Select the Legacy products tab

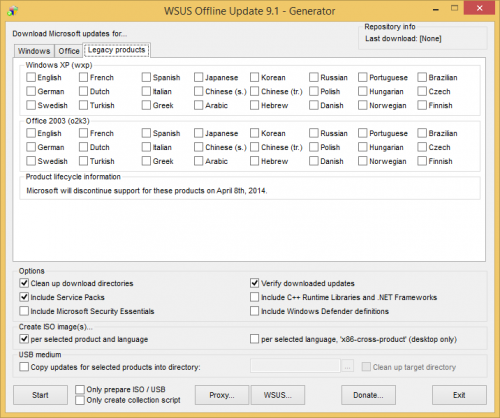click(117, 50)
